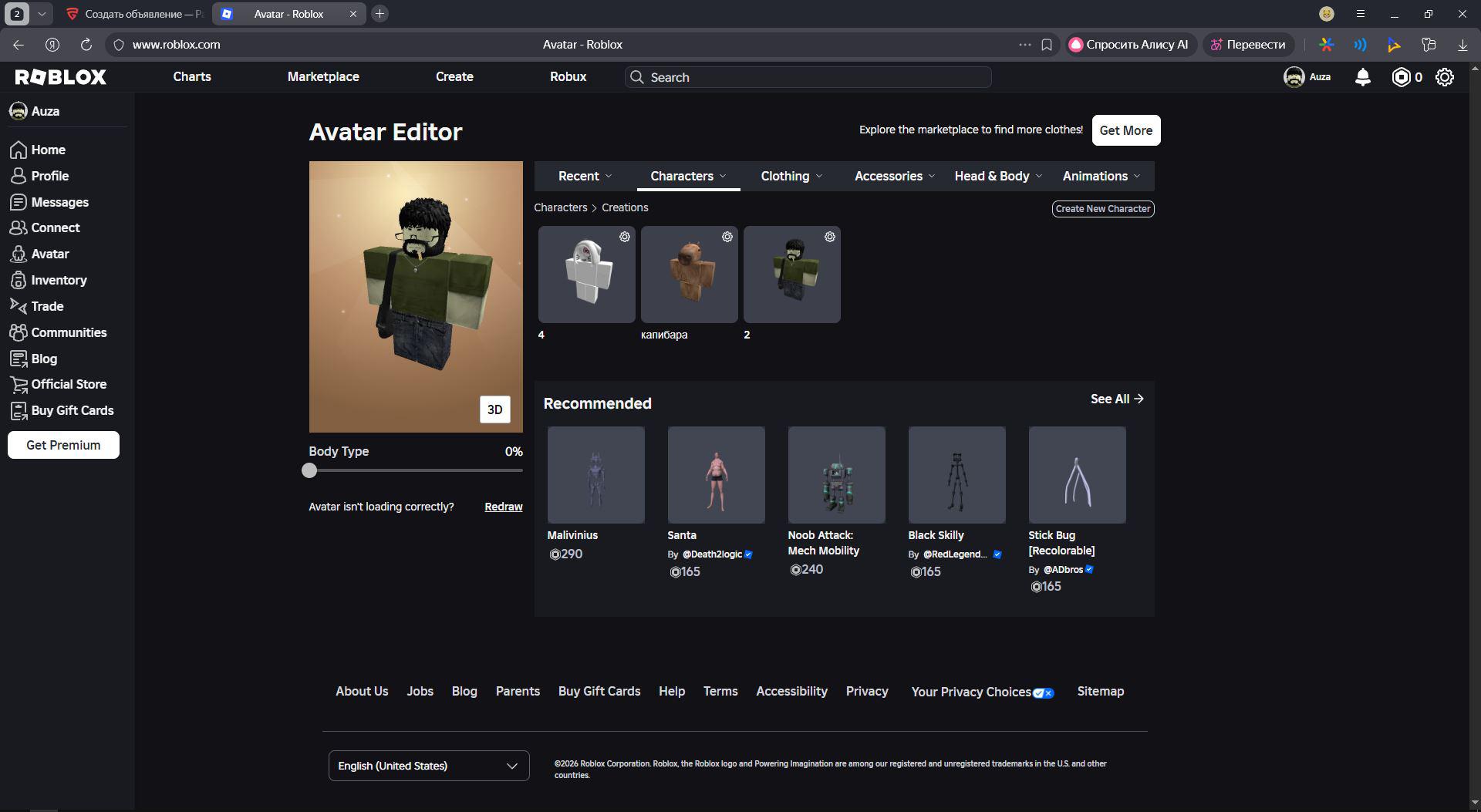Click the Get Premium button
This screenshot has width=1481, height=812.
pyautogui.click(x=63, y=445)
